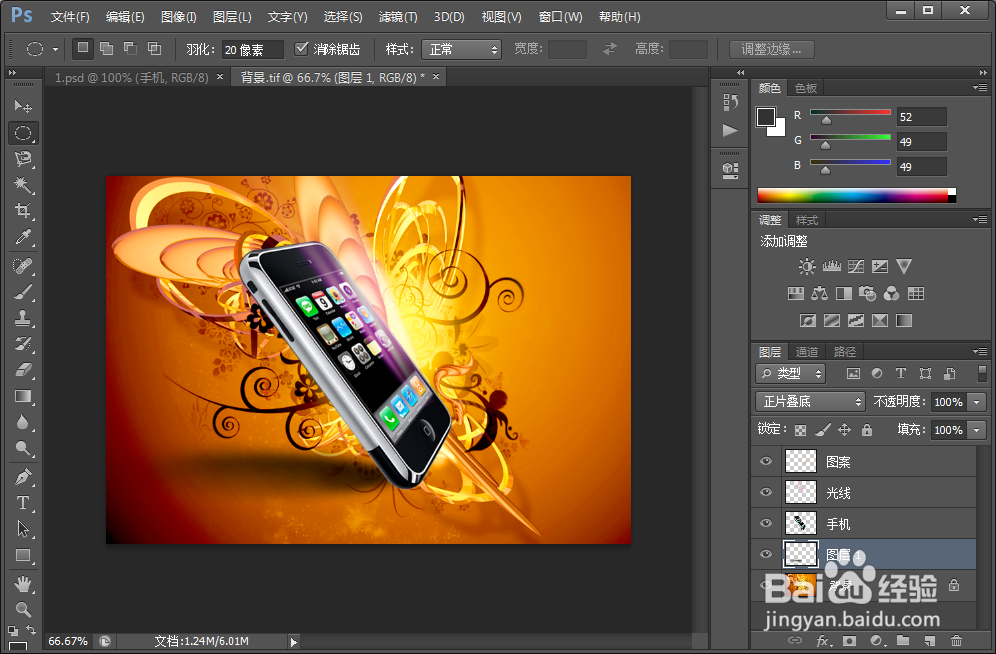Open the 类型 layer filter dropdown

(x=790, y=373)
